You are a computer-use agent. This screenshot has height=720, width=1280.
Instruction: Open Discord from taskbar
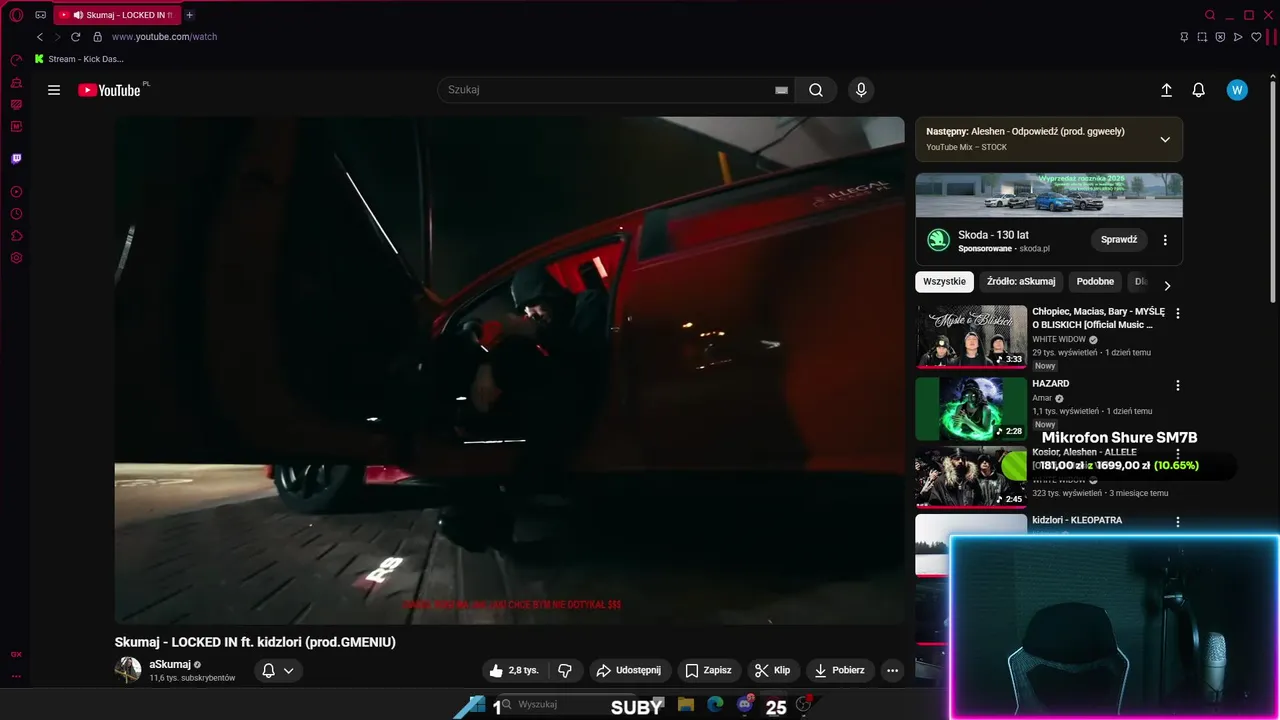(745, 705)
